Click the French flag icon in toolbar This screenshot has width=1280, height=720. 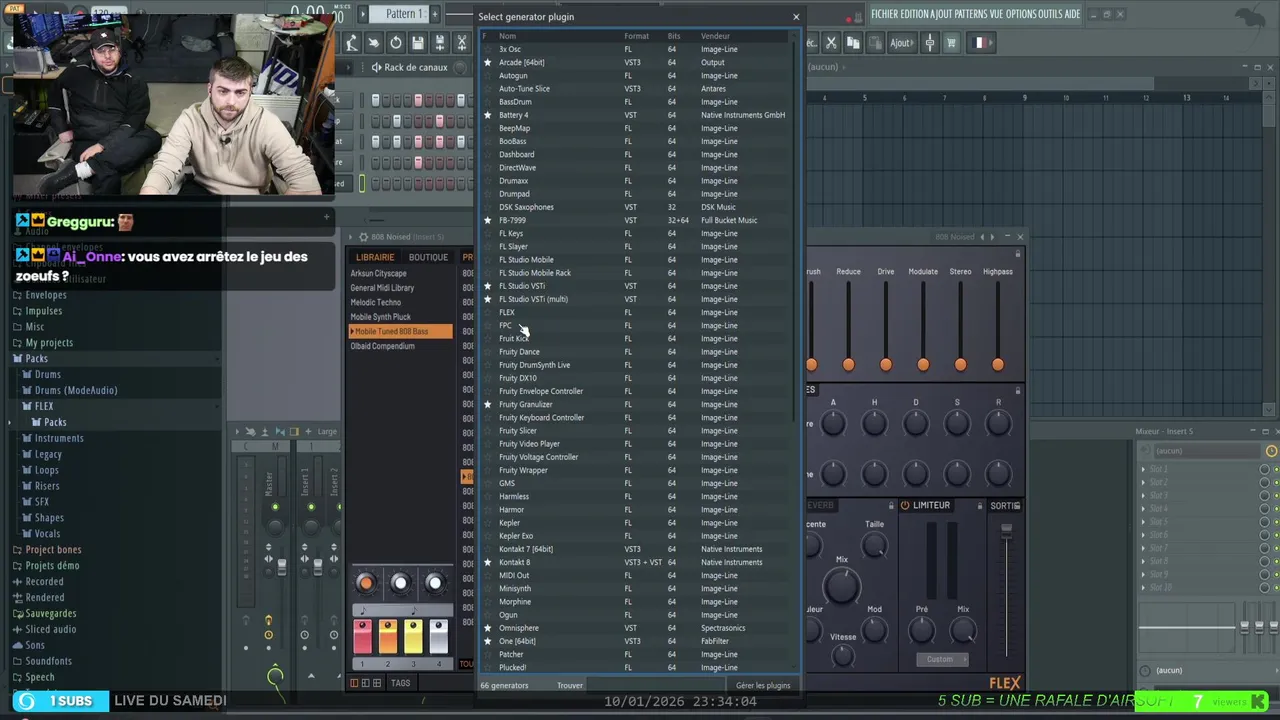(979, 42)
